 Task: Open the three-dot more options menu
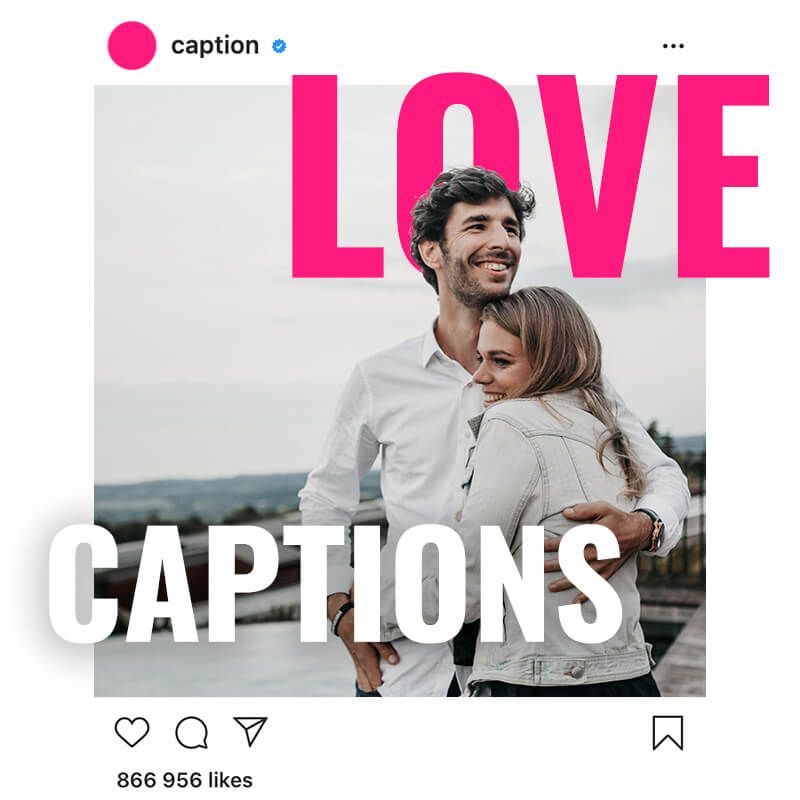[673, 46]
